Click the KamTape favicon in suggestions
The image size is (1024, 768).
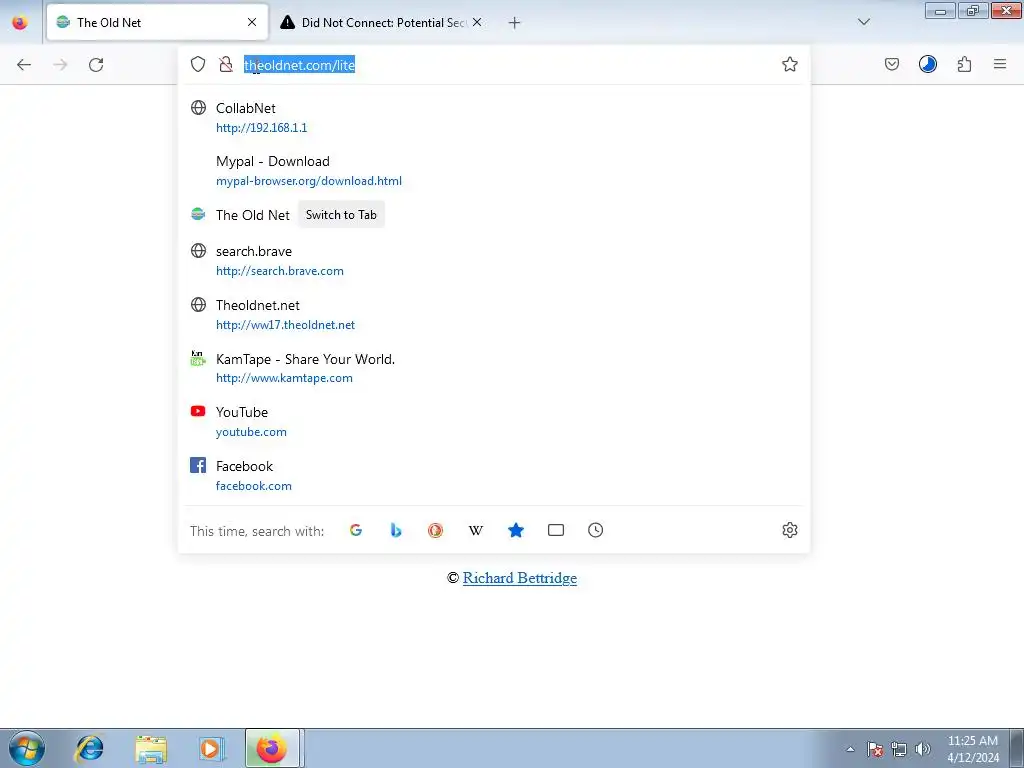tap(198, 358)
